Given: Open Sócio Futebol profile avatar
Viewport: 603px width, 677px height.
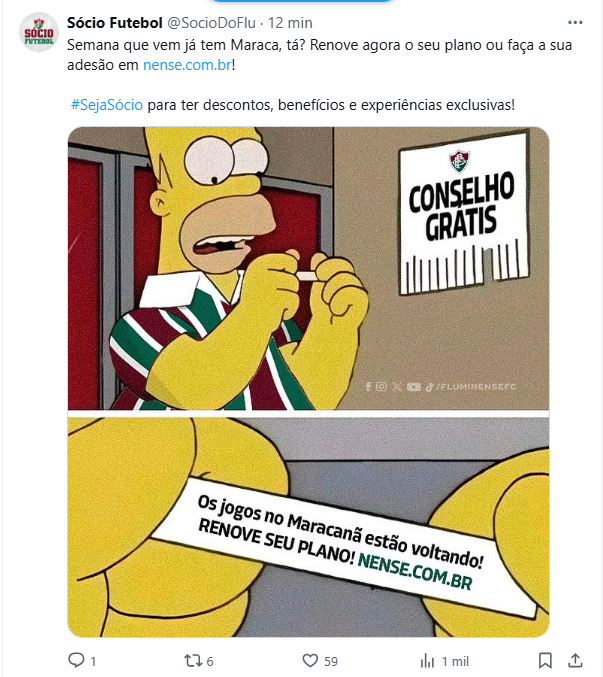Looking at the screenshot, I should [39, 32].
